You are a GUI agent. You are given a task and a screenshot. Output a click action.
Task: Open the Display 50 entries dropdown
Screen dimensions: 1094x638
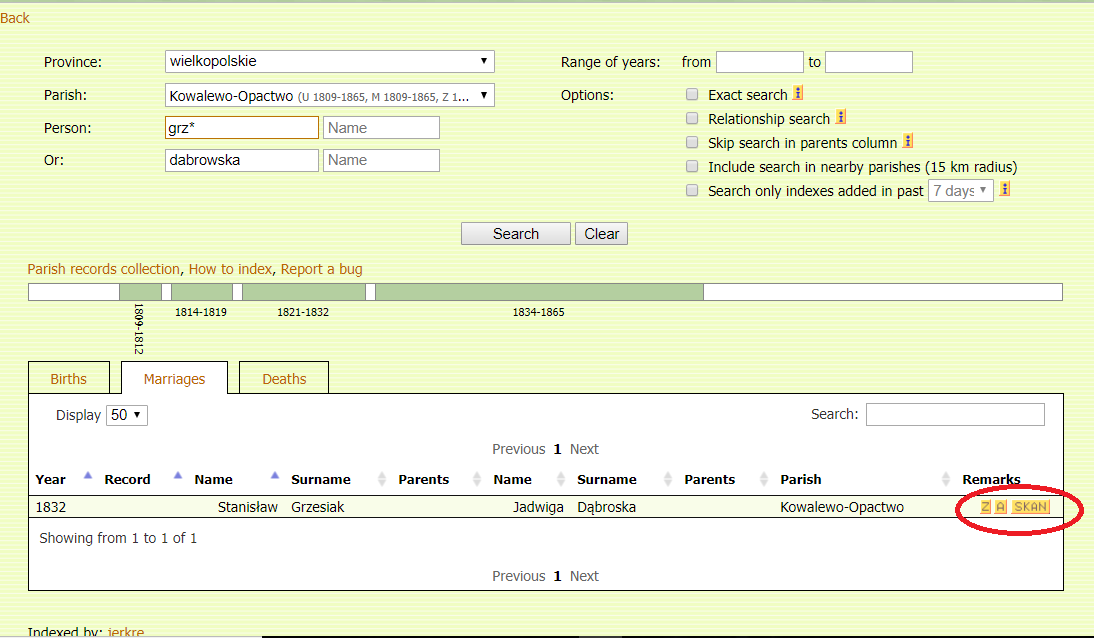tap(127, 415)
